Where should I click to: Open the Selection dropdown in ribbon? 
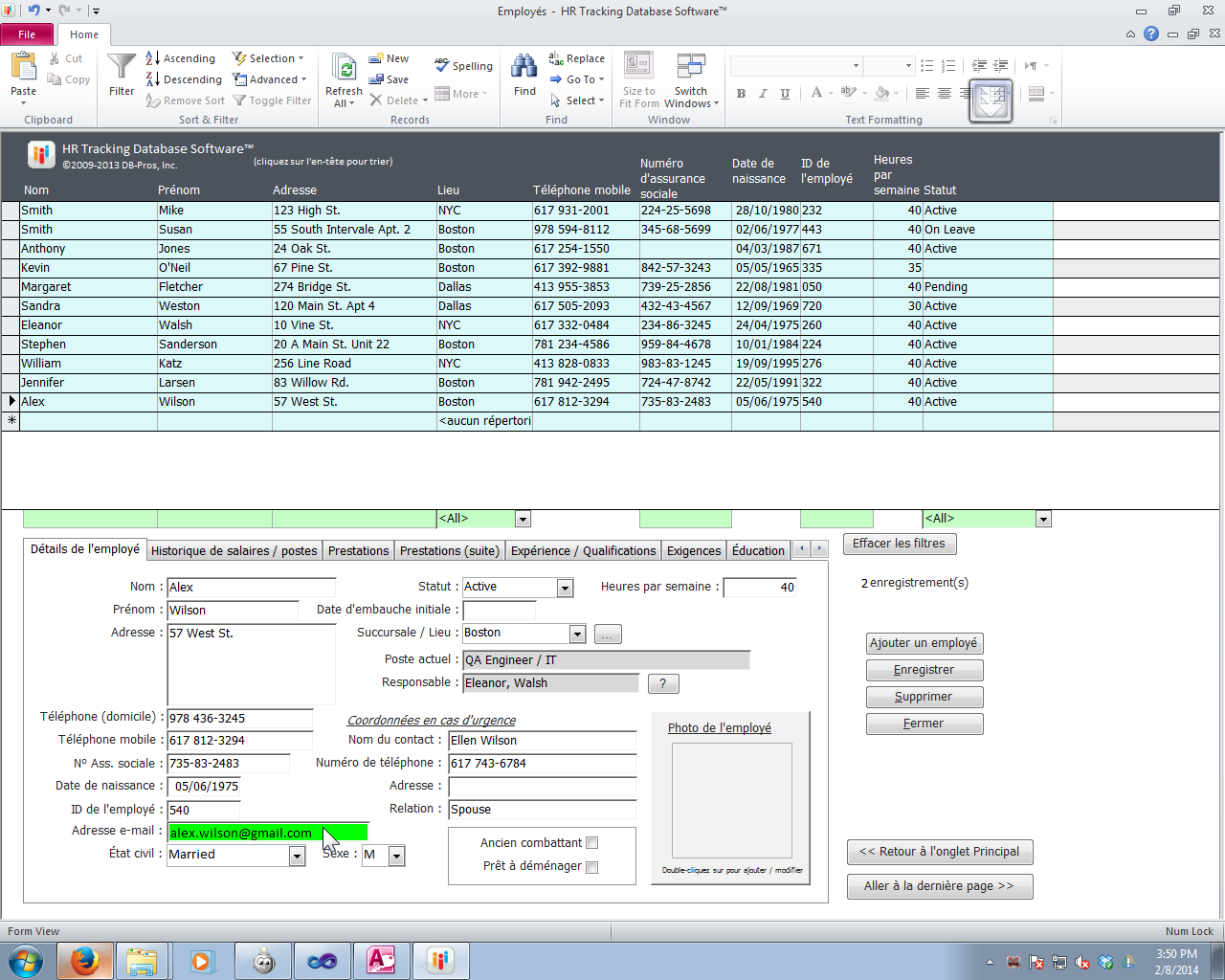(x=269, y=58)
